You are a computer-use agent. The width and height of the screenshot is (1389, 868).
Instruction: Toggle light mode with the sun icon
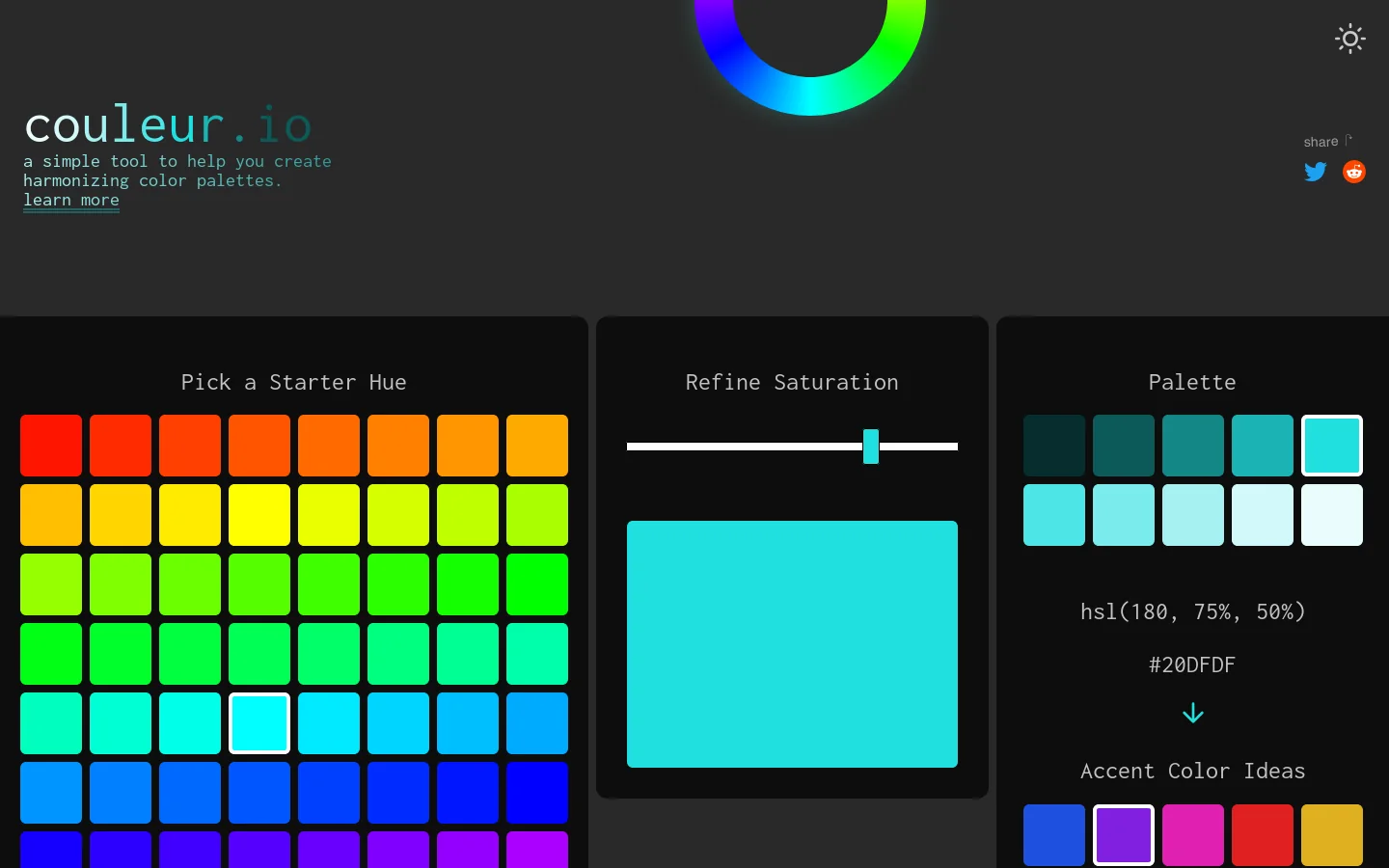1350,39
